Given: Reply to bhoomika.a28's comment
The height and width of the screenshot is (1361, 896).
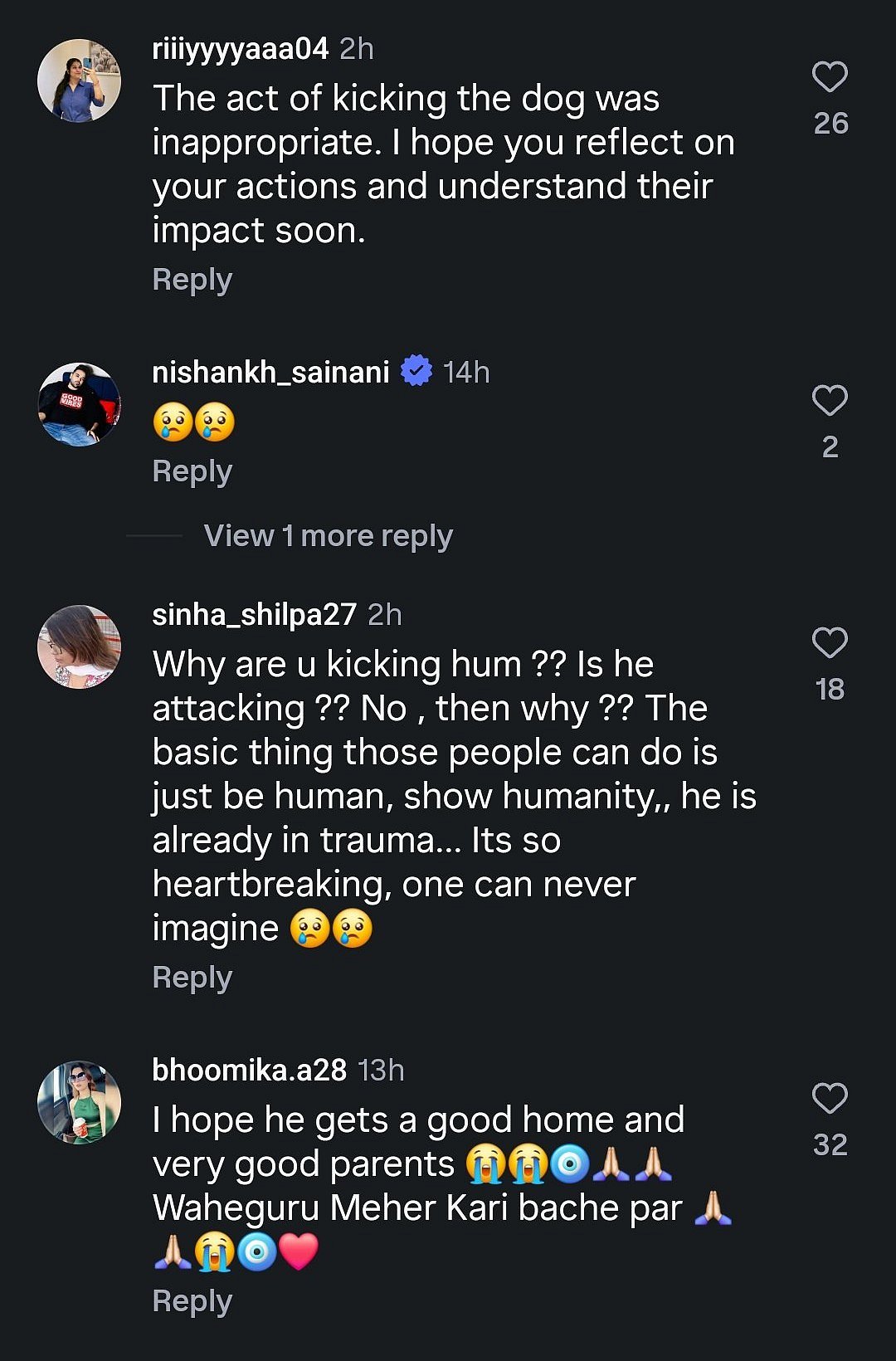Looking at the screenshot, I should 192,1301.
